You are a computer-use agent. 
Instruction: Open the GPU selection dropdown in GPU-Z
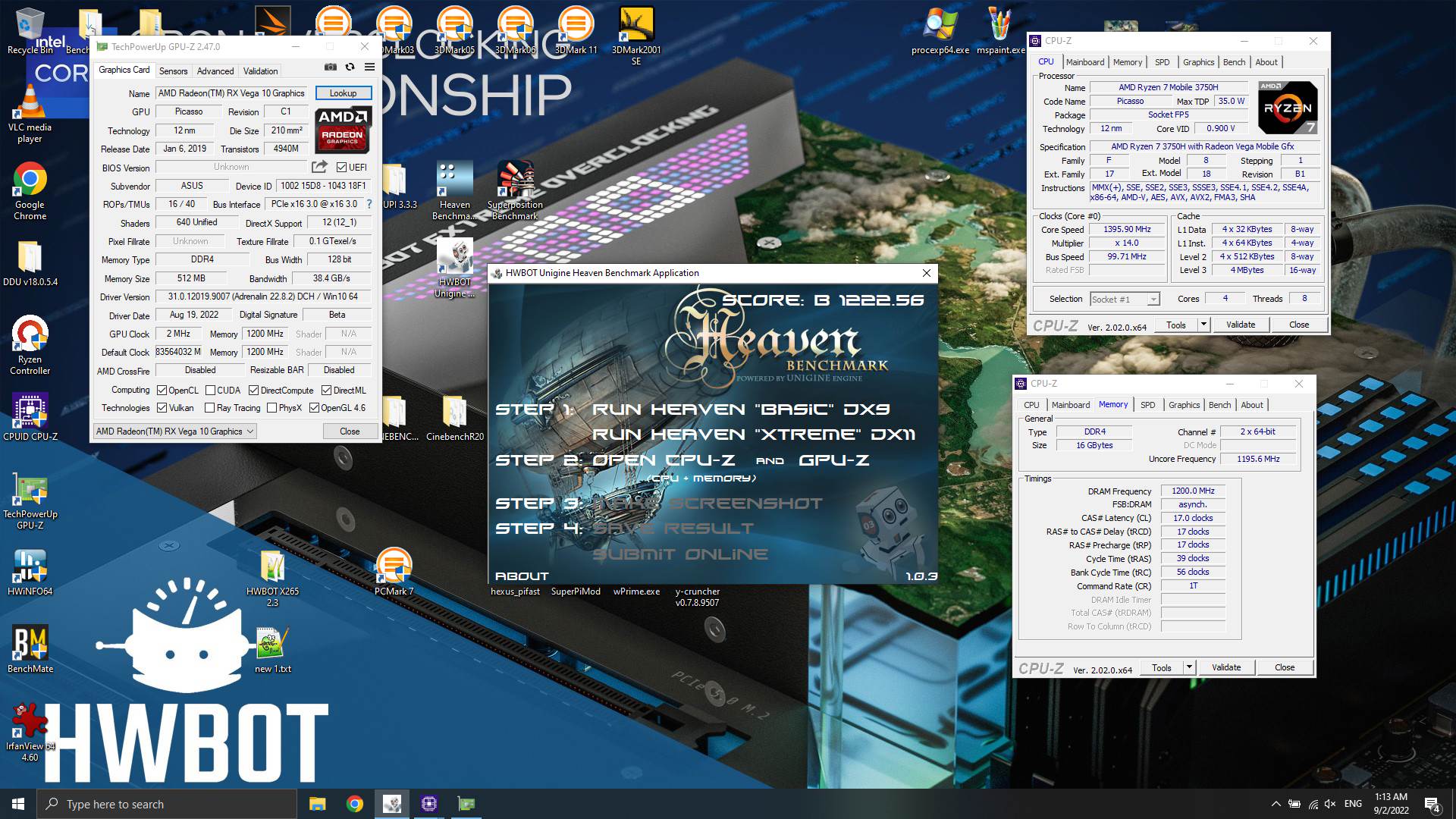(174, 431)
